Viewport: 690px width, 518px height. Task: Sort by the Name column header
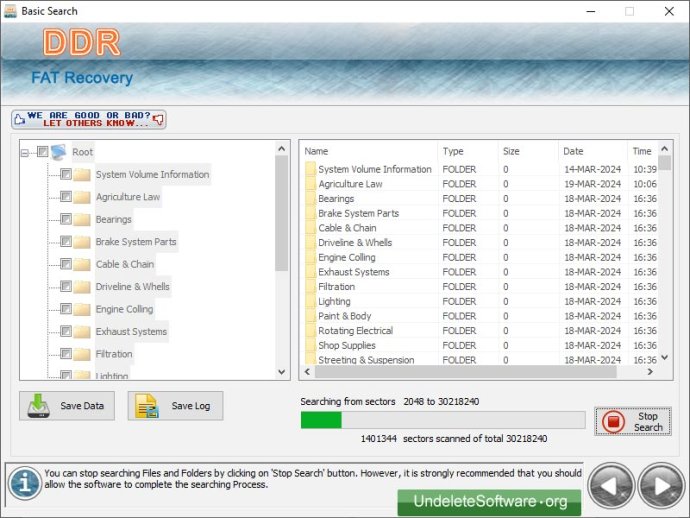[369, 151]
